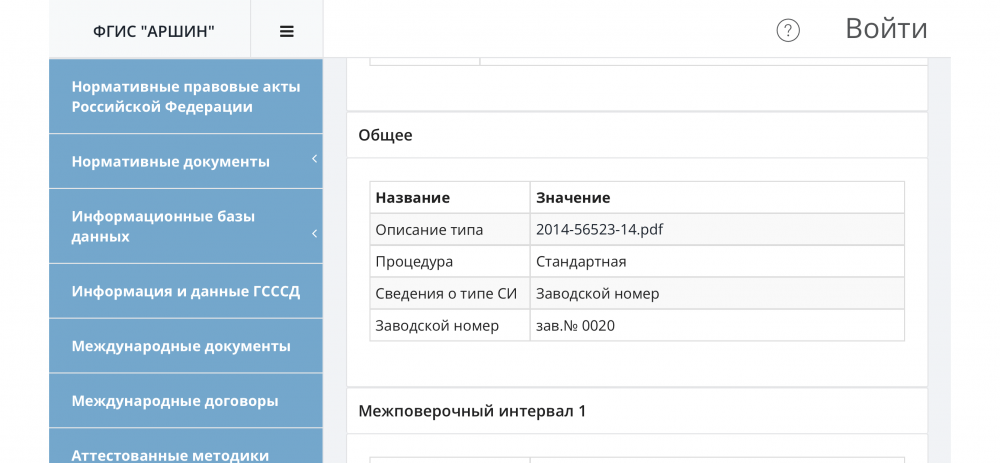The image size is (1000, 463).
Task: Click the Описание типа cell
Action: click(450, 230)
